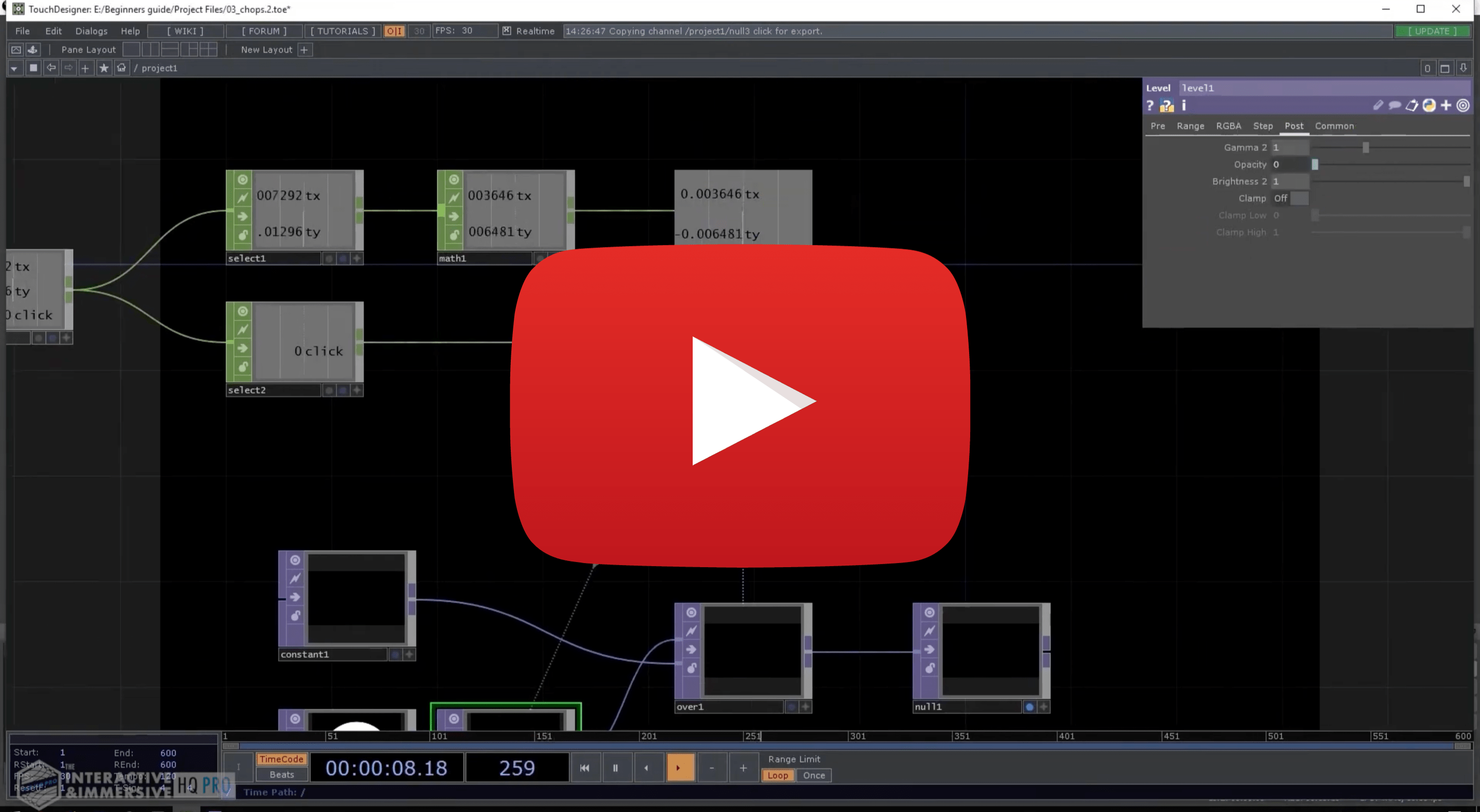
Task: Adjust the Opacity slider handle
Action: [1315, 165]
